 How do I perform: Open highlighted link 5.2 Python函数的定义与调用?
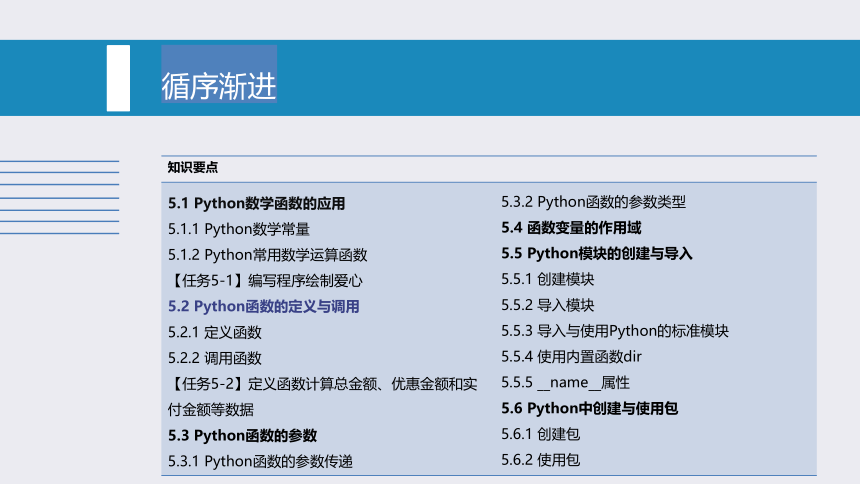(263, 306)
